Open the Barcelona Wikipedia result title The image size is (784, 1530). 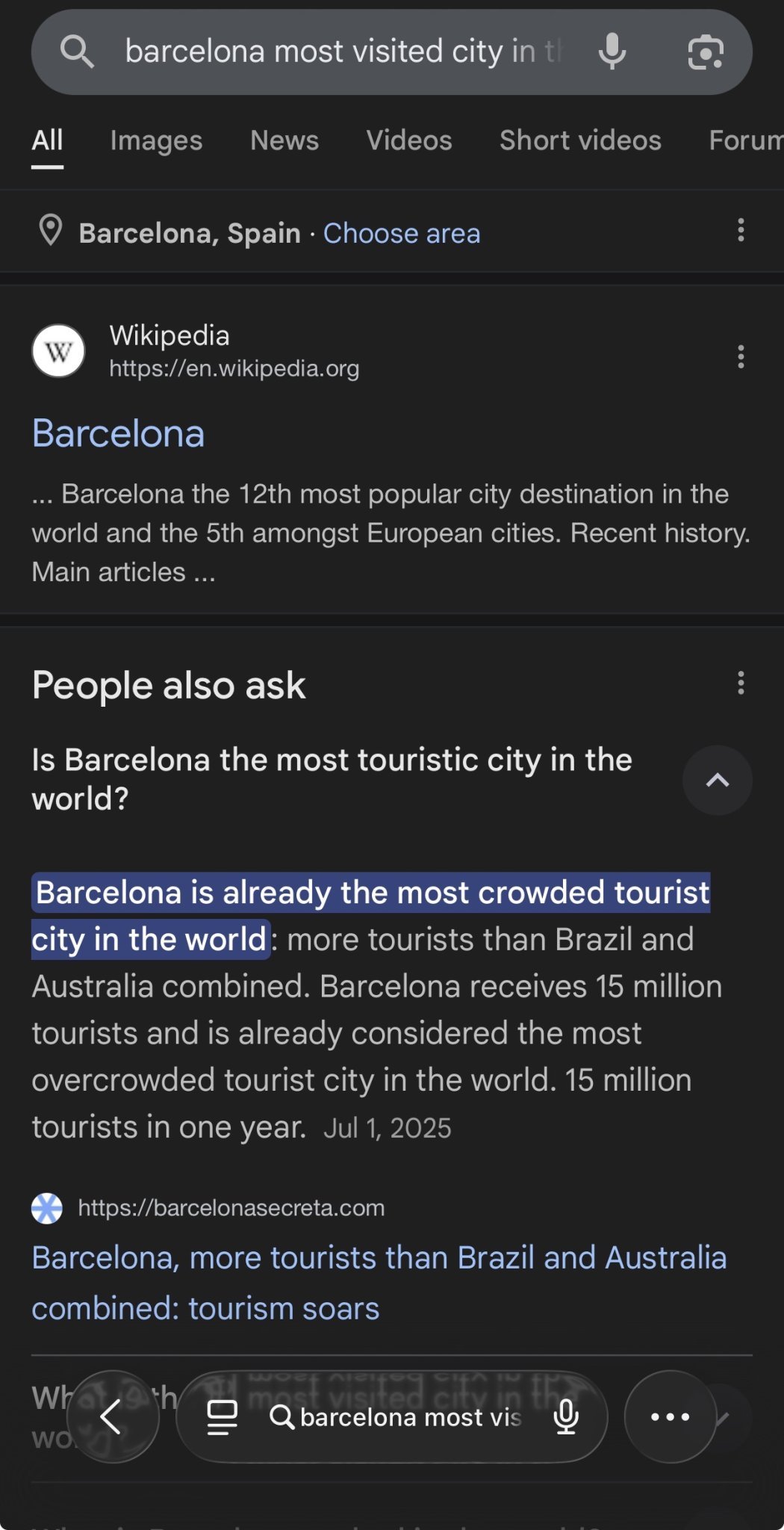[118, 433]
